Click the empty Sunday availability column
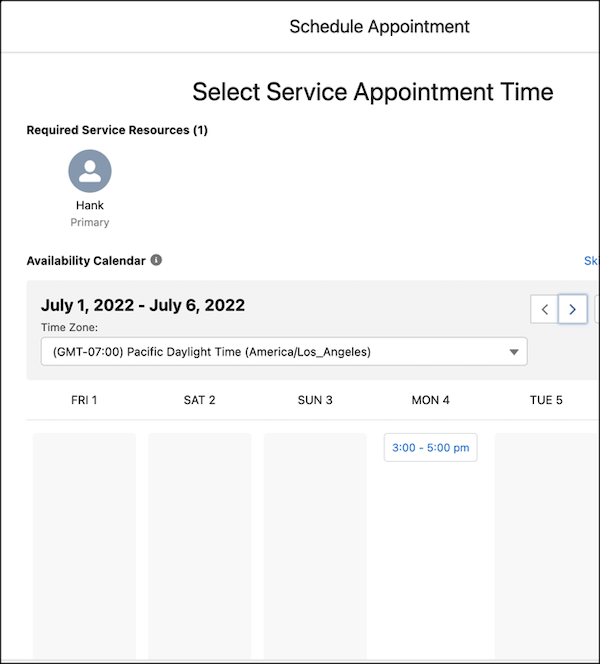The width and height of the screenshot is (600, 664). (315, 546)
